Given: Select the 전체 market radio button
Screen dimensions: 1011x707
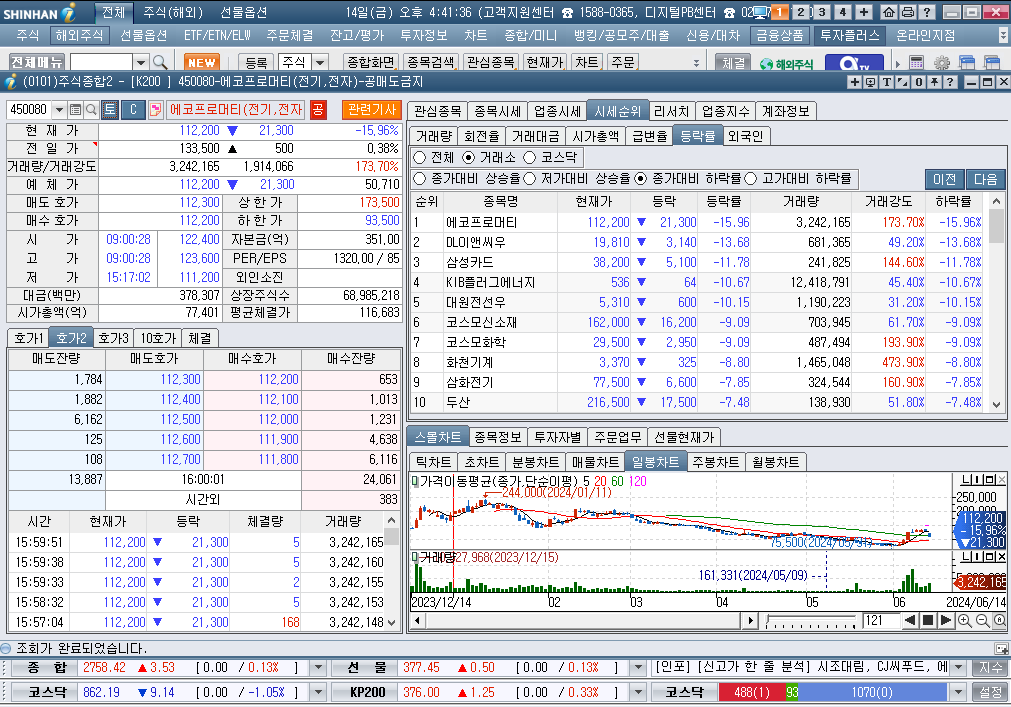Looking at the screenshot, I should pos(420,157).
